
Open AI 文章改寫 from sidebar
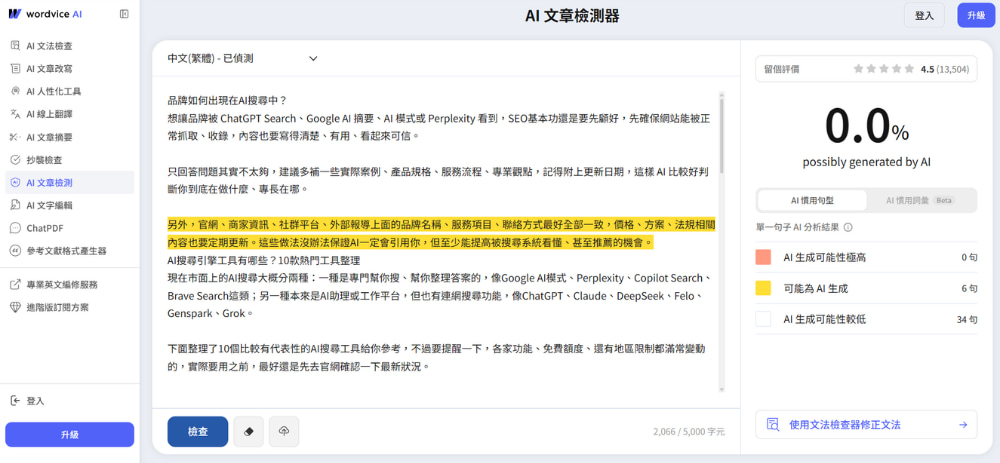(70, 68)
